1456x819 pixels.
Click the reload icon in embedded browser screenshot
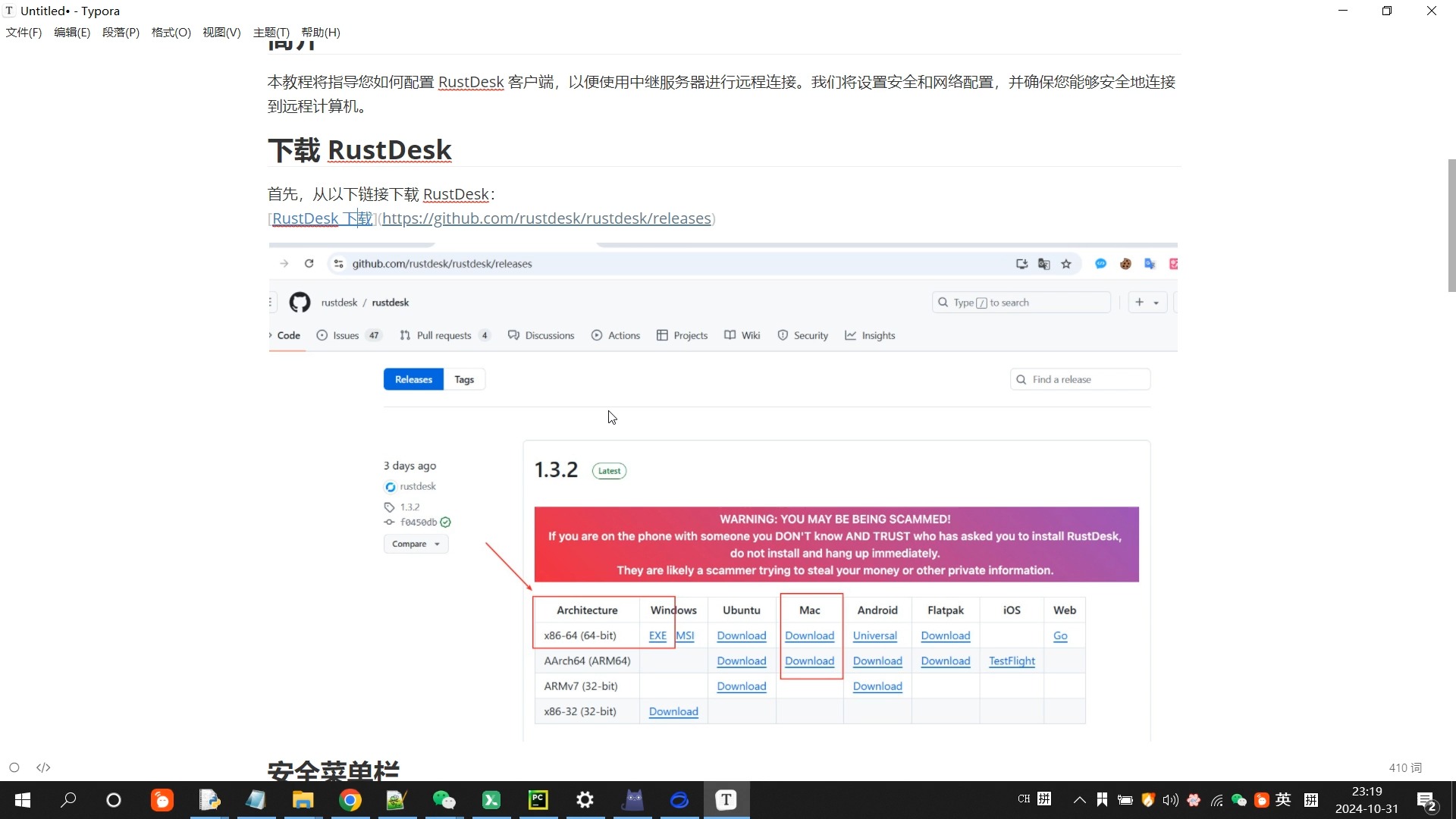[309, 264]
